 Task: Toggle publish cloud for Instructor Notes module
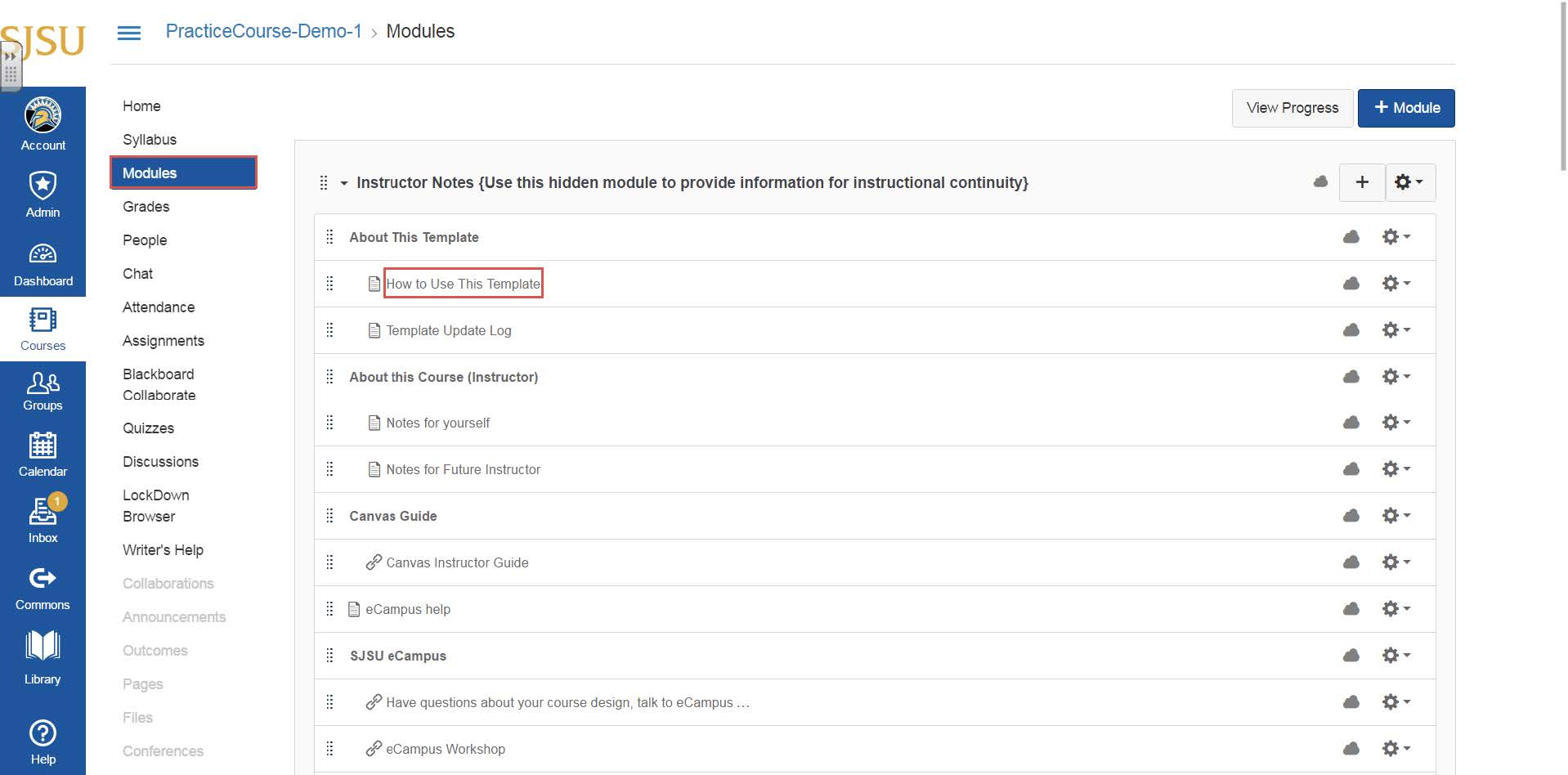point(1320,181)
